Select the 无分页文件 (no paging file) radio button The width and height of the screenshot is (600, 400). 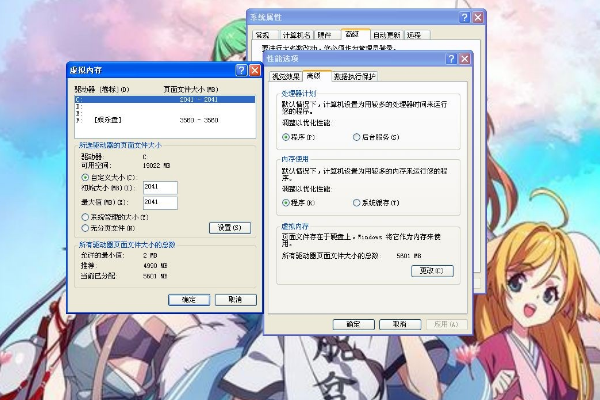tap(85, 228)
